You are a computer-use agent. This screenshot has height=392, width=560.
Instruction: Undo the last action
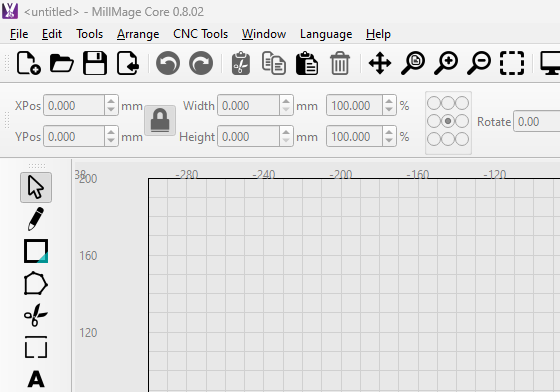168,63
